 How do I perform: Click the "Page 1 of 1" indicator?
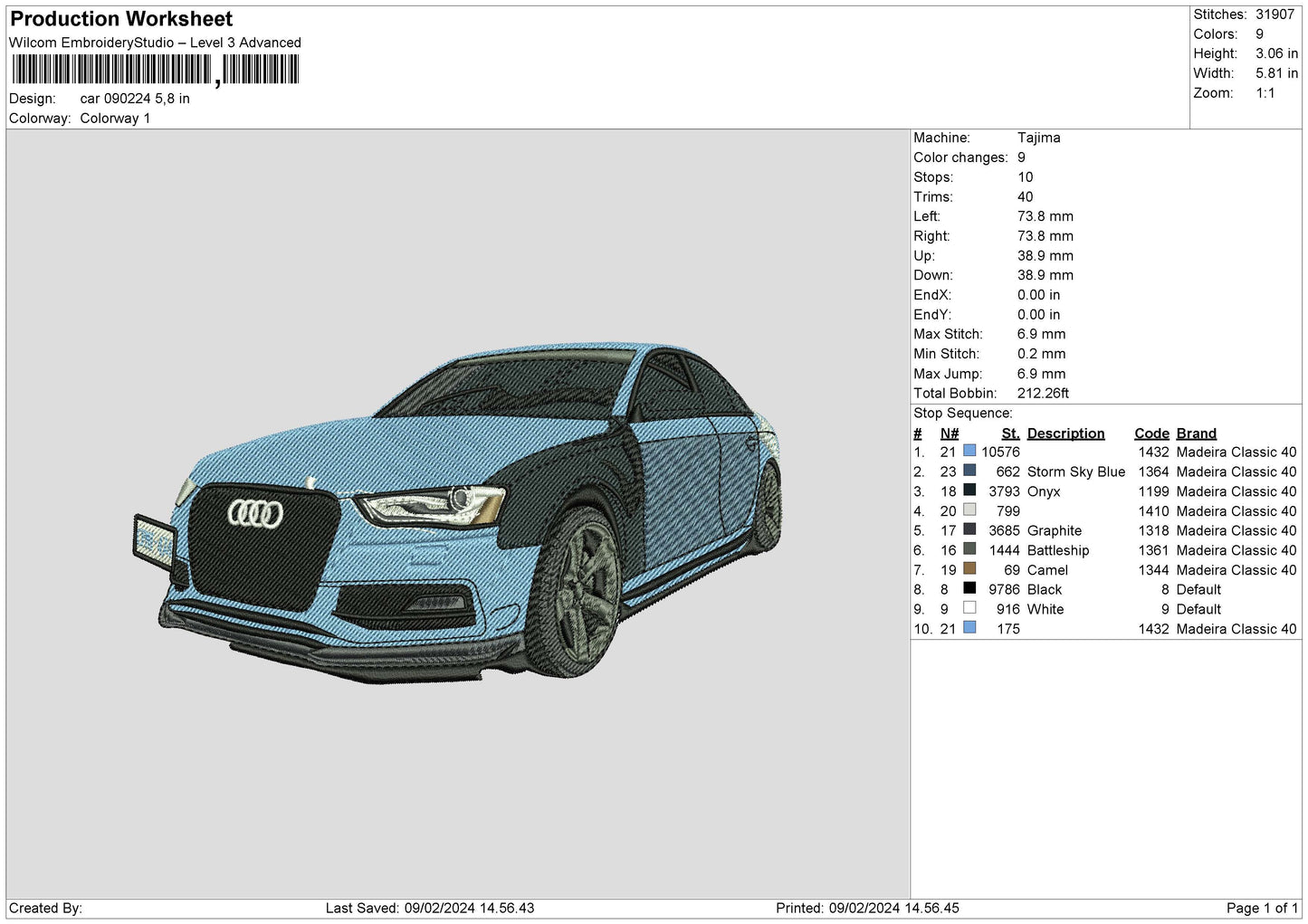(1262, 909)
